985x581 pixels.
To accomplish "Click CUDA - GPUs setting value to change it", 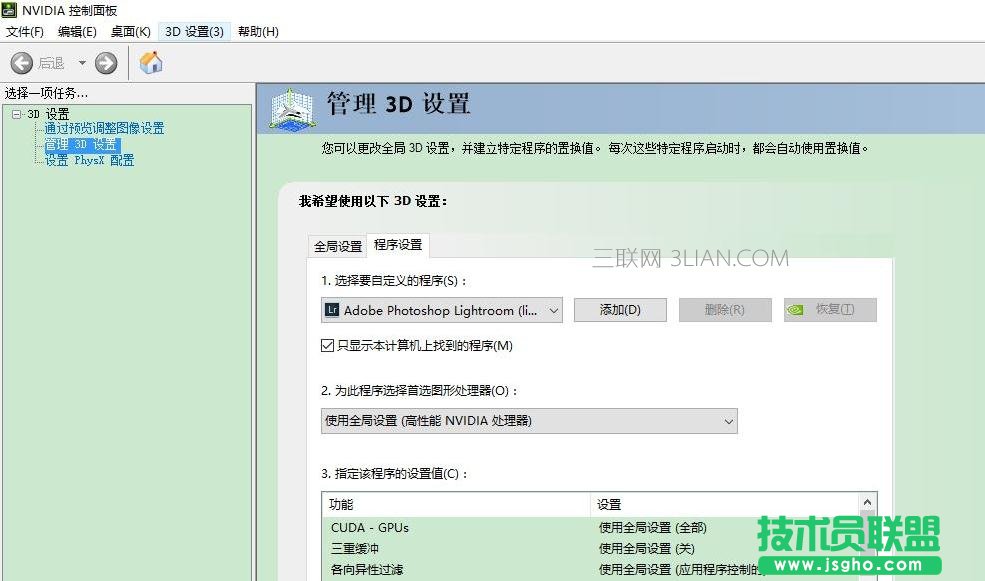I will tap(660, 527).
